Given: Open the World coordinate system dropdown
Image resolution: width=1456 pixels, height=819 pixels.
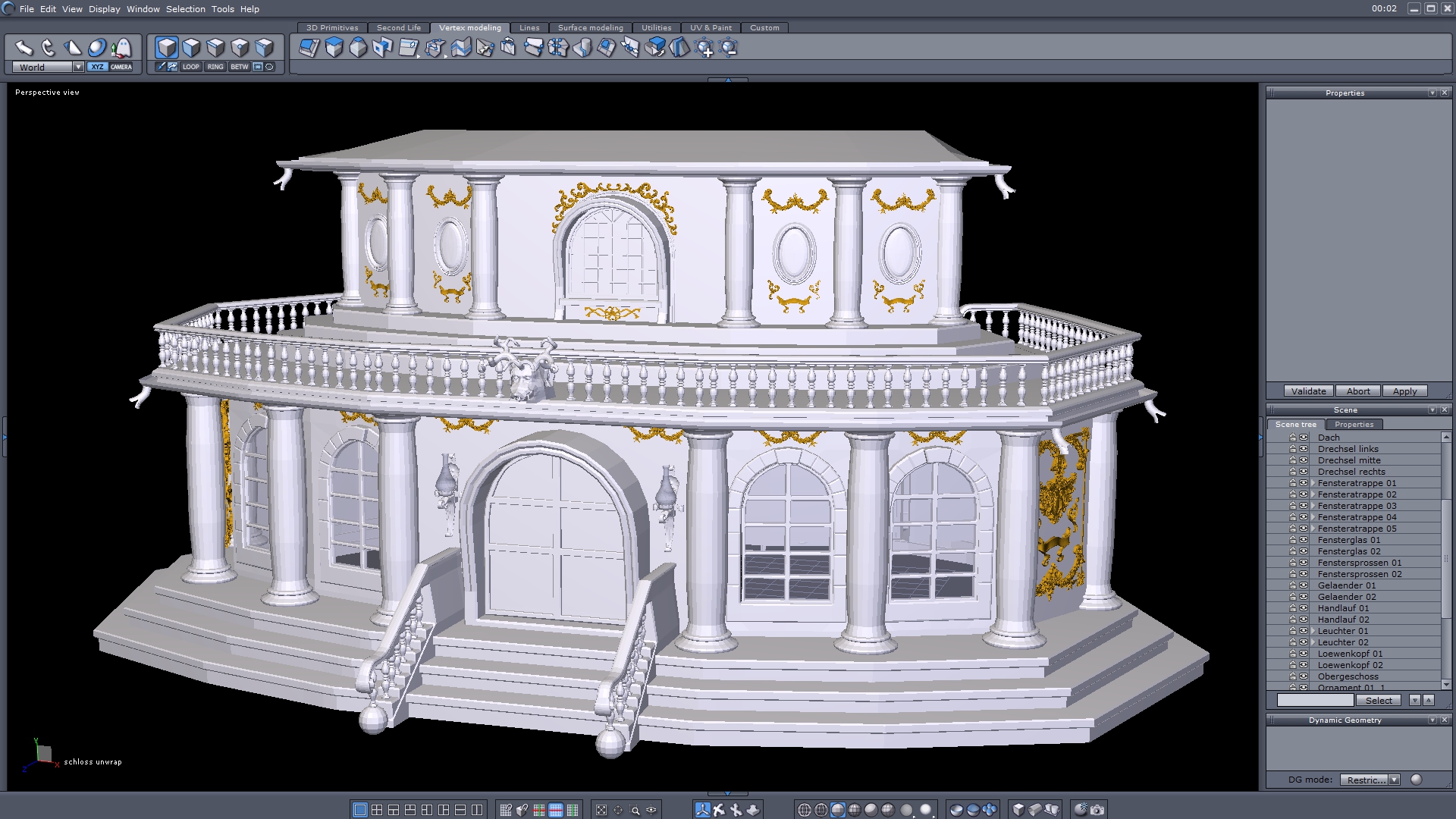Looking at the screenshot, I should tap(78, 67).
